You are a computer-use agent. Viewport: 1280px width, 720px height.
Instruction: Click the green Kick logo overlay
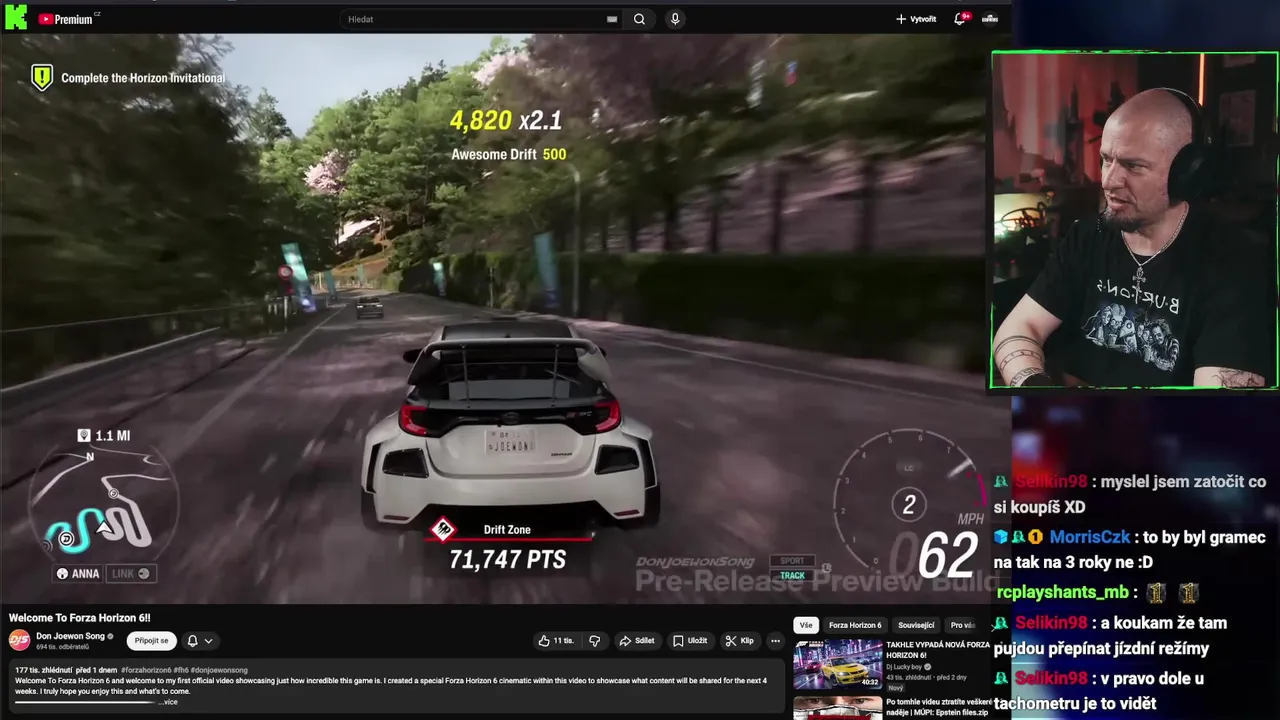pyautogui.click(x=16, y=16)
